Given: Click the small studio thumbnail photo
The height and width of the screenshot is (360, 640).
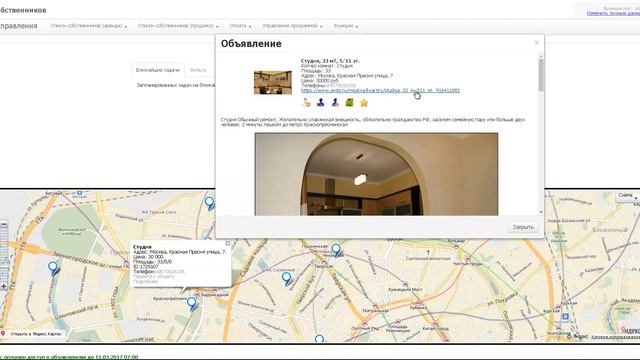Looking at the screenshot, I should coord(273,82).
